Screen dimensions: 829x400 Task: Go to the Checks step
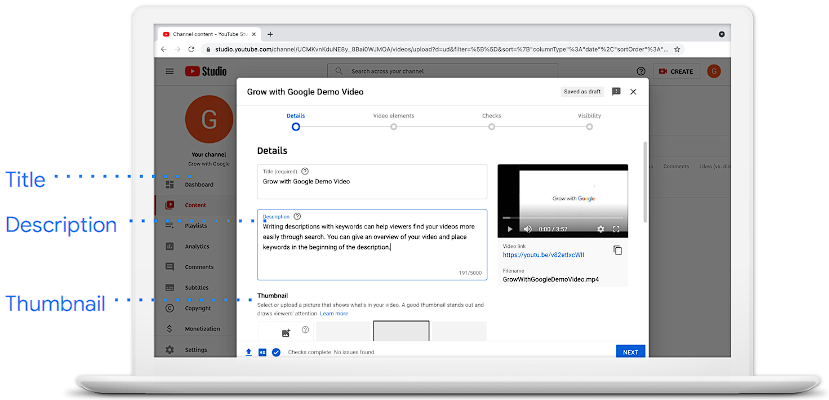pyautogui.click(x=491, y=121)
